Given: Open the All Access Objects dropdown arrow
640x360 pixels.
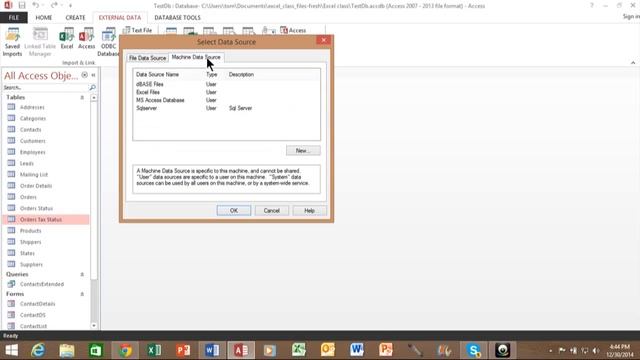Looking at the screenshot, I should coord(84,75).
